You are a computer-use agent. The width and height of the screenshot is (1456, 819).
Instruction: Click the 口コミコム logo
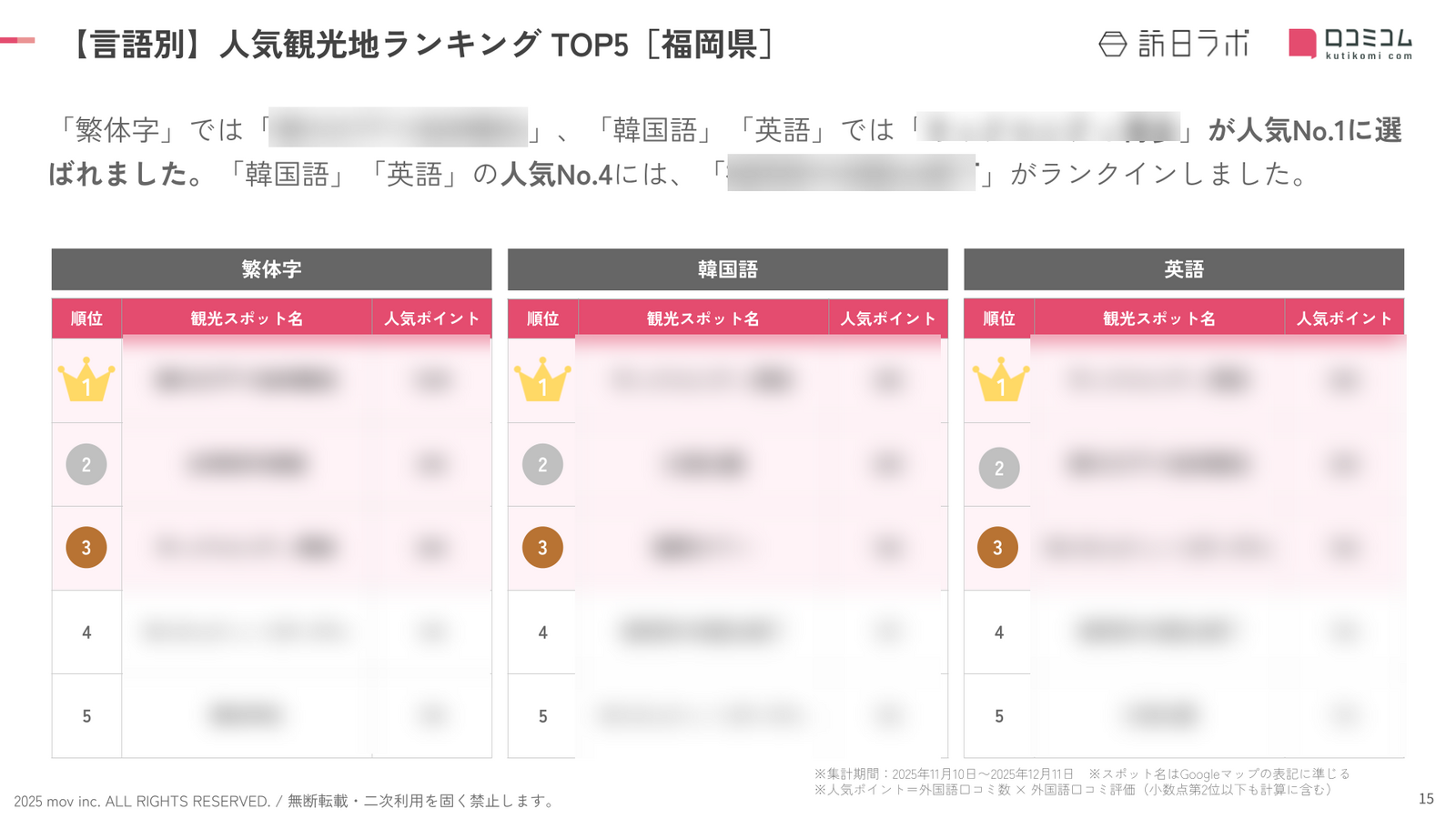pyautogui.click(x=1350, y=44)
